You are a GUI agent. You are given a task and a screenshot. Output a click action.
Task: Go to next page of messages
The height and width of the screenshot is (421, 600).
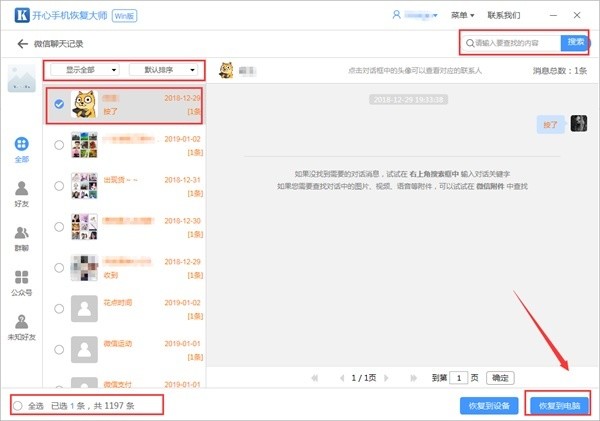386,378
